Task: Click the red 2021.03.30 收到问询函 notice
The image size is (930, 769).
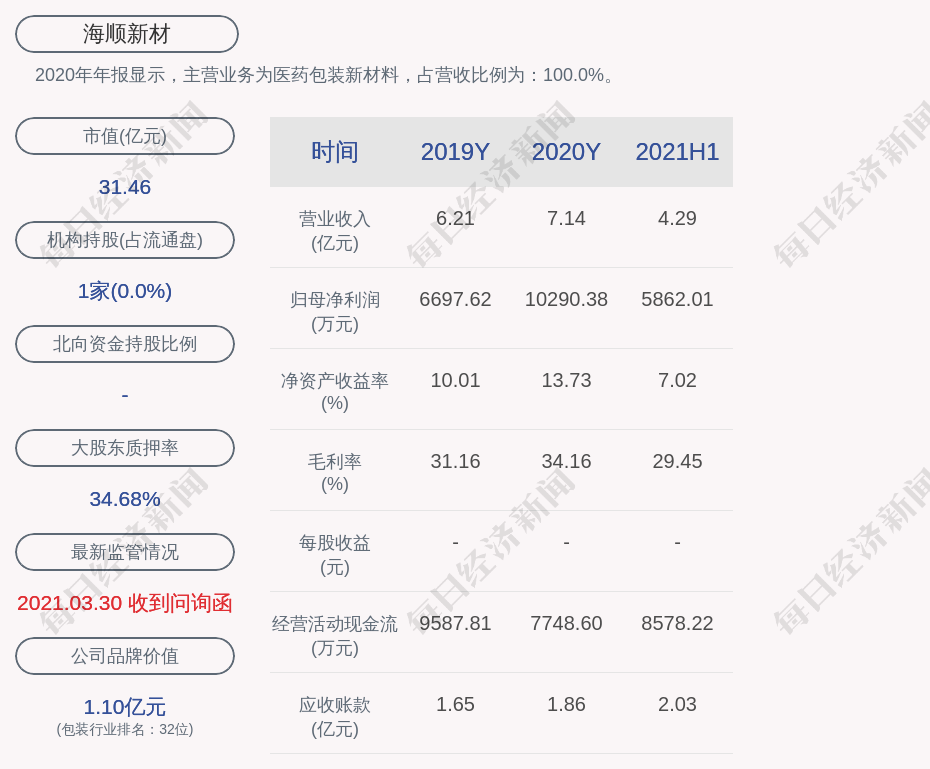Action: (x=125, y=603)
